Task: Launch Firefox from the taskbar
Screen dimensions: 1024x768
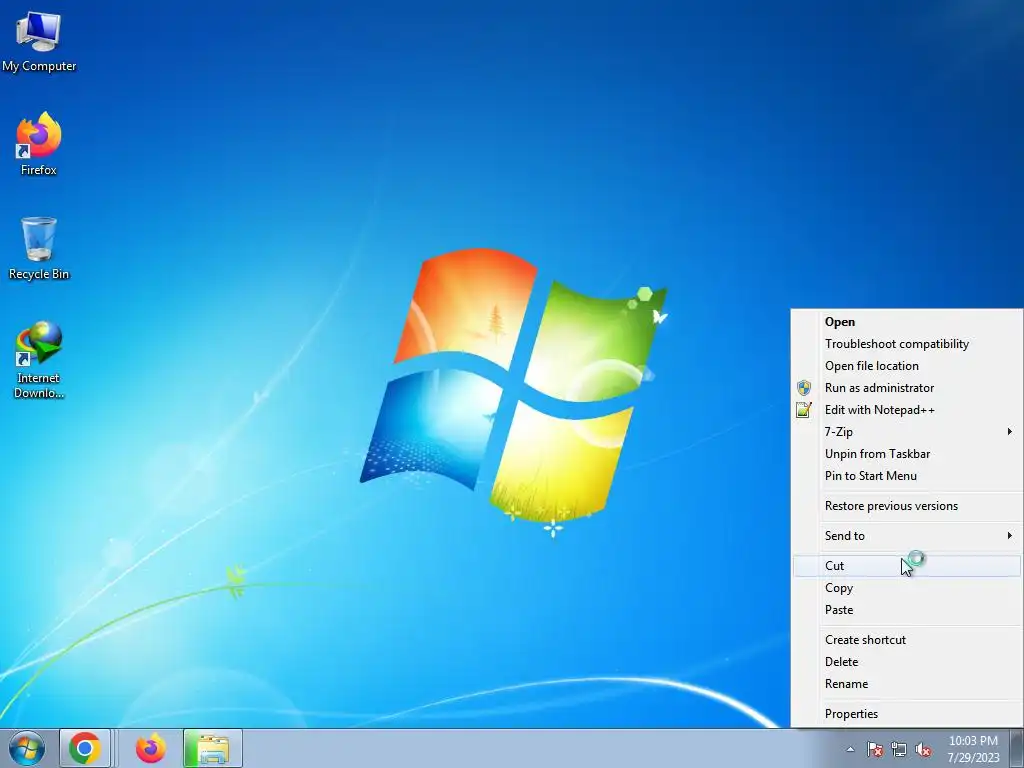Action: pyautogui.click(x=150, y=748)
